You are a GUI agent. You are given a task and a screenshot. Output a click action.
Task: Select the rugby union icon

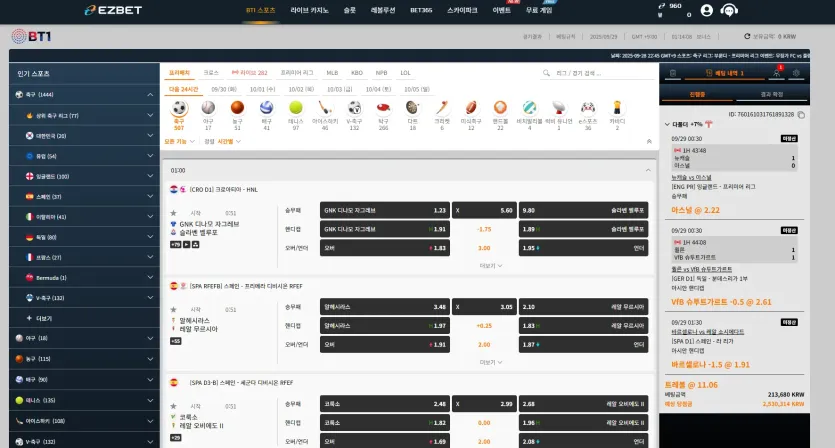pyautogui.click(x=558, y=108)
